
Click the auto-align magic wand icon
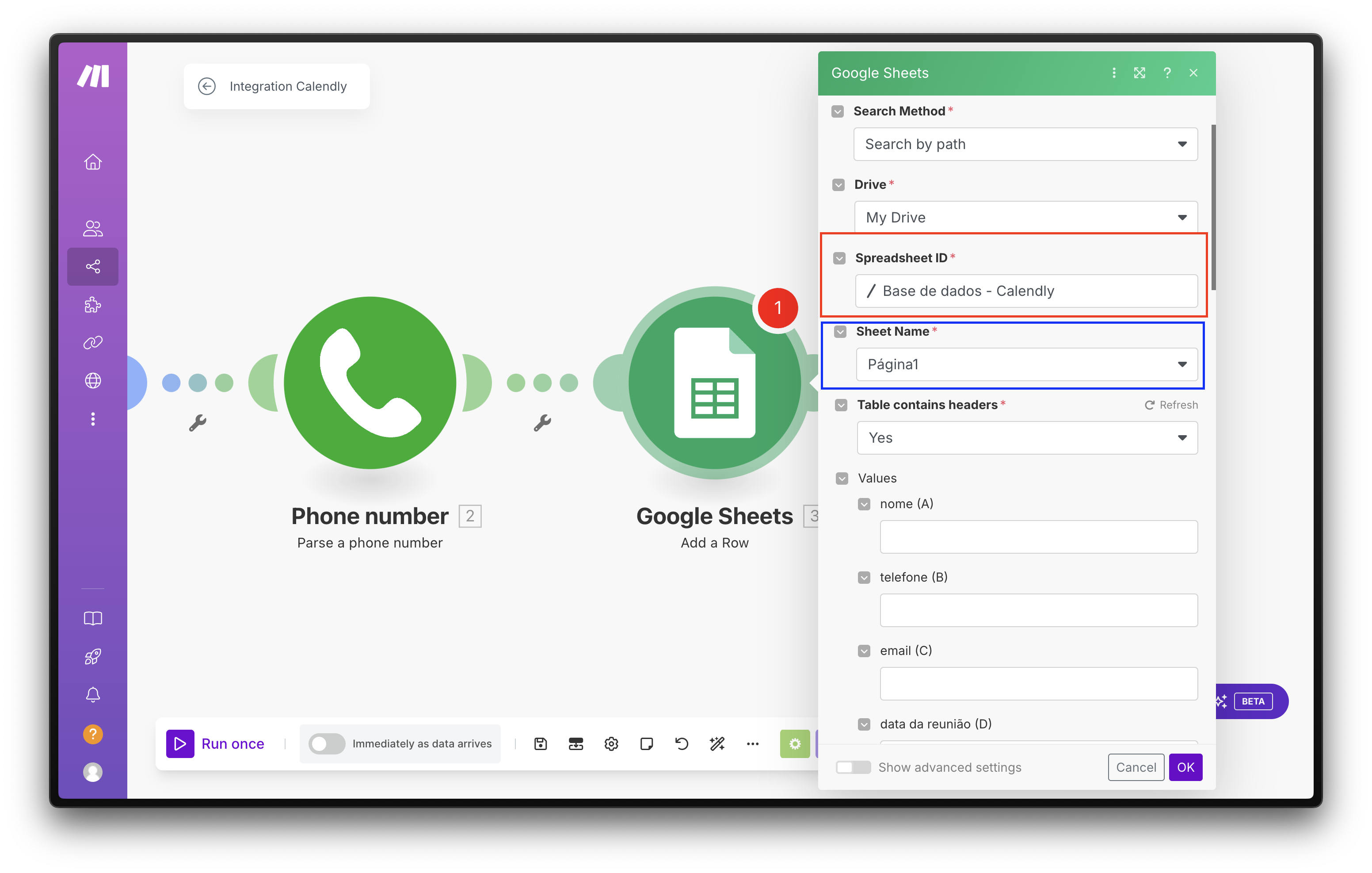pyautogui.click(x=717, y=743)
